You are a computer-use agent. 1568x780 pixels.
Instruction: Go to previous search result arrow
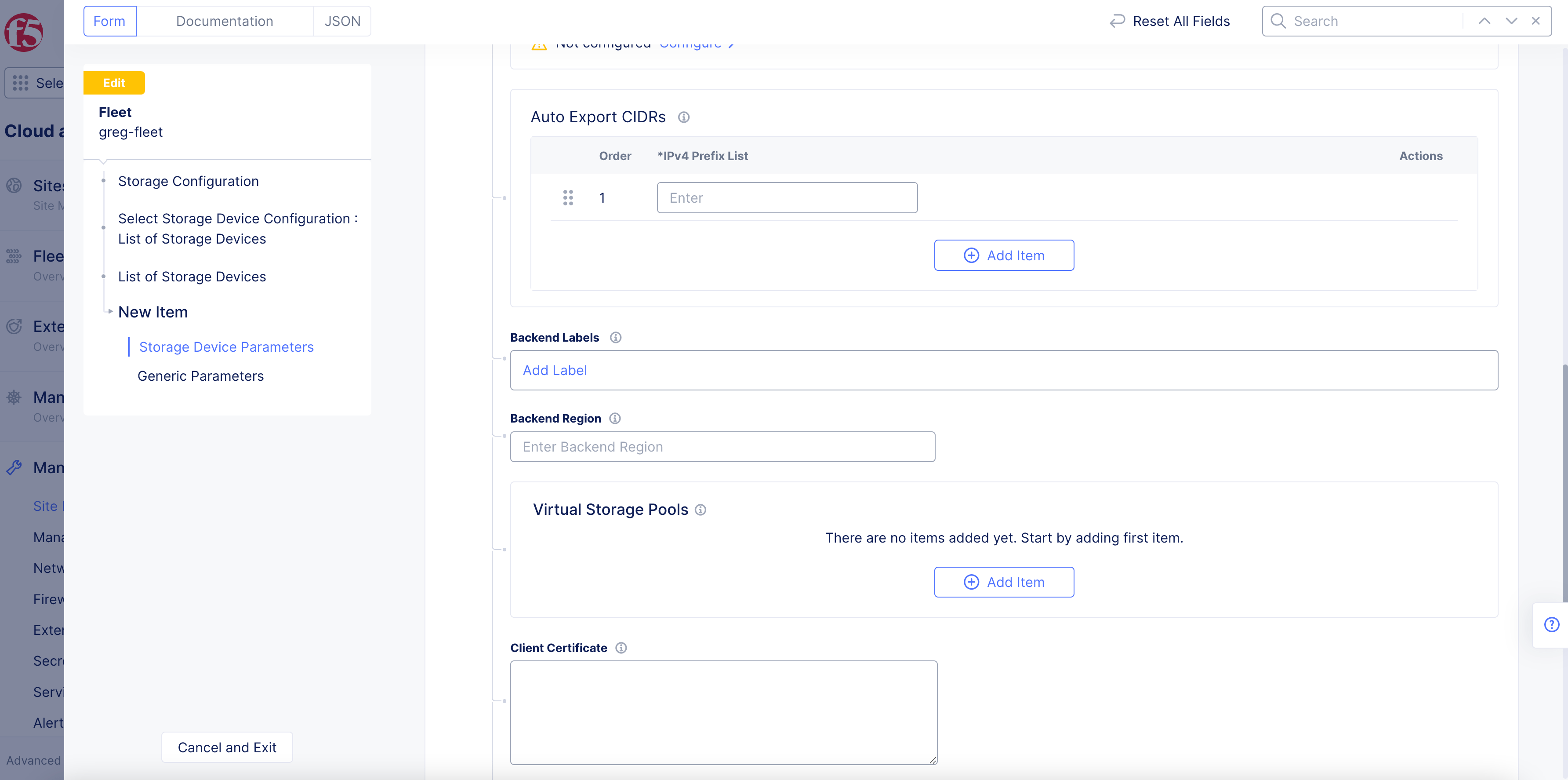coord(1484,21)
